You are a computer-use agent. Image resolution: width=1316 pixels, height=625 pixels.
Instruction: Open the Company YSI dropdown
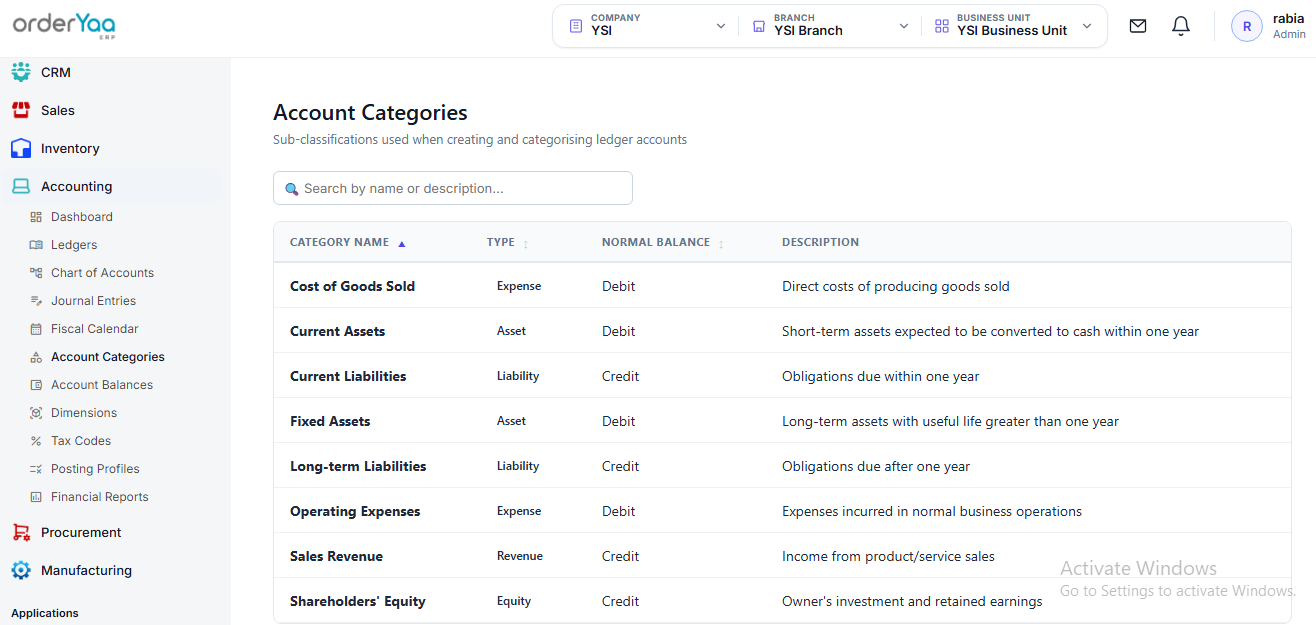(647, 26)
